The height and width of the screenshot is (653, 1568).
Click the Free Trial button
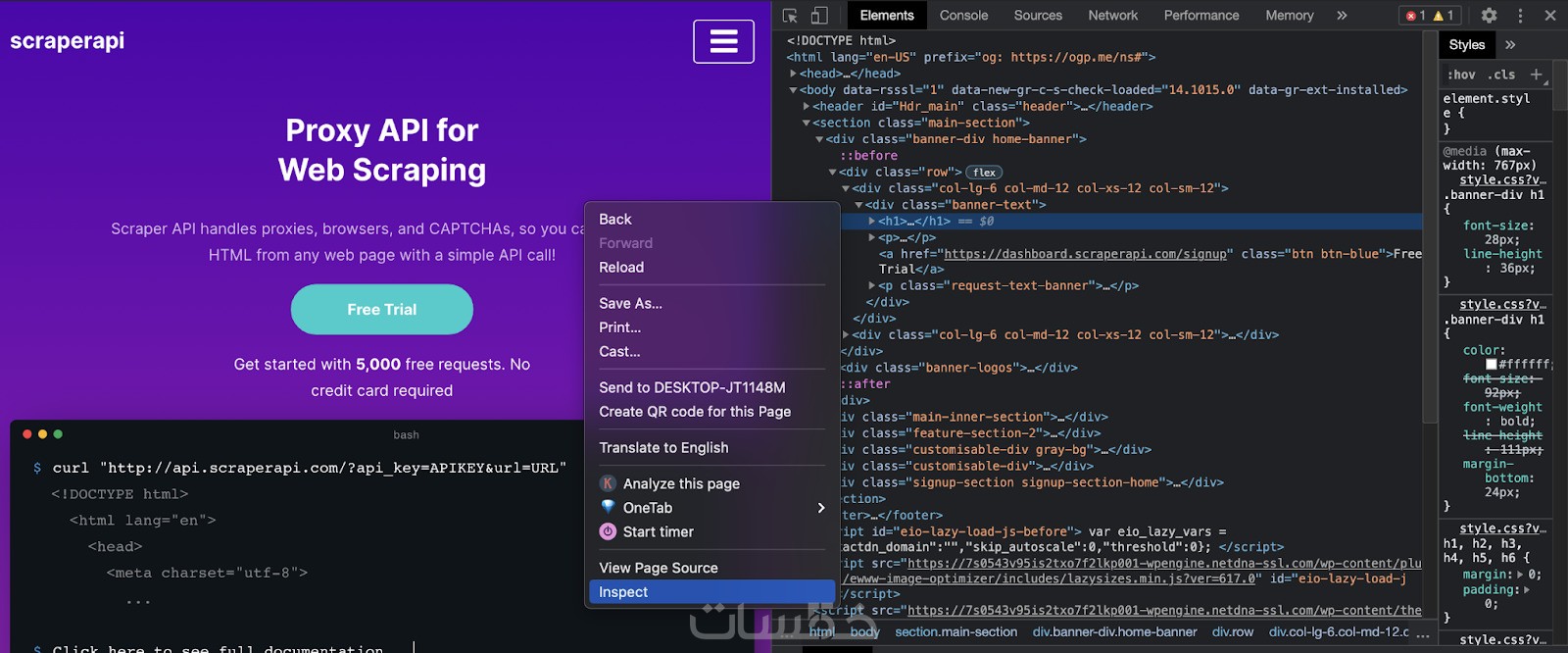(382, 310)
